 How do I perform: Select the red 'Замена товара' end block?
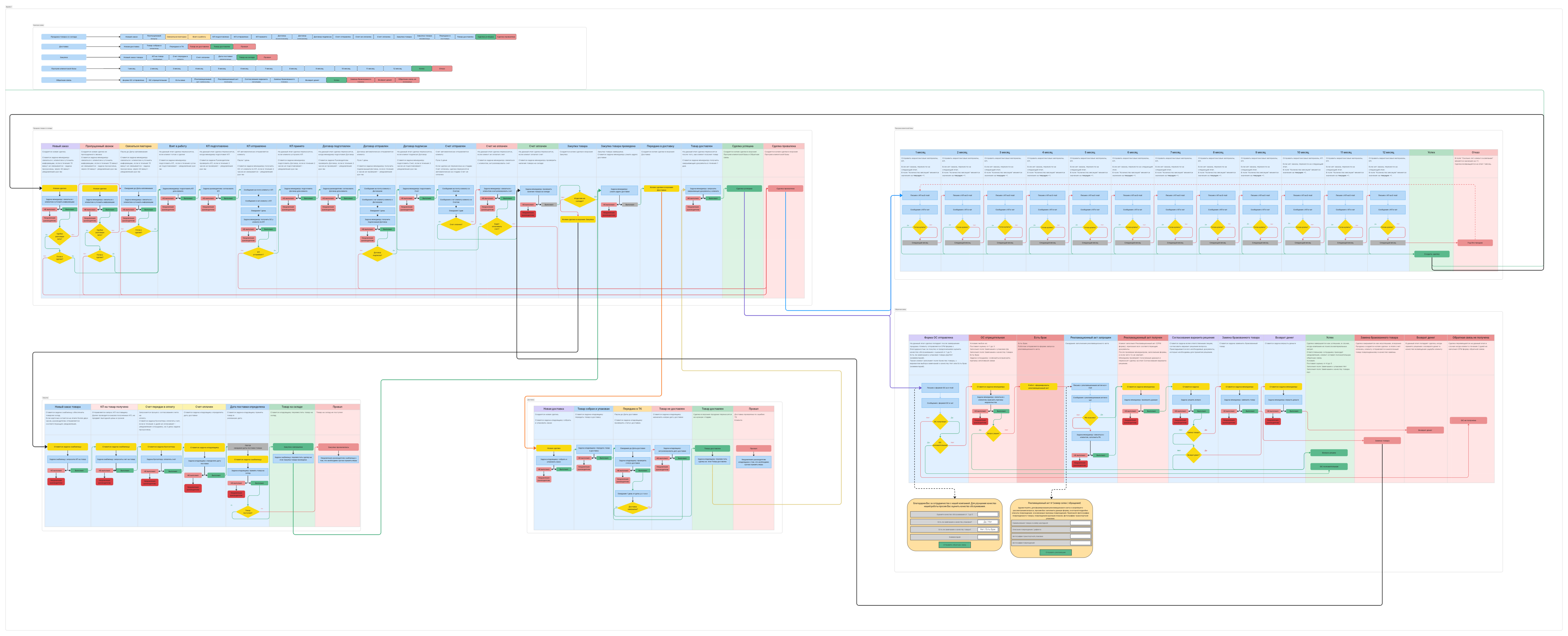(1382, 441)
